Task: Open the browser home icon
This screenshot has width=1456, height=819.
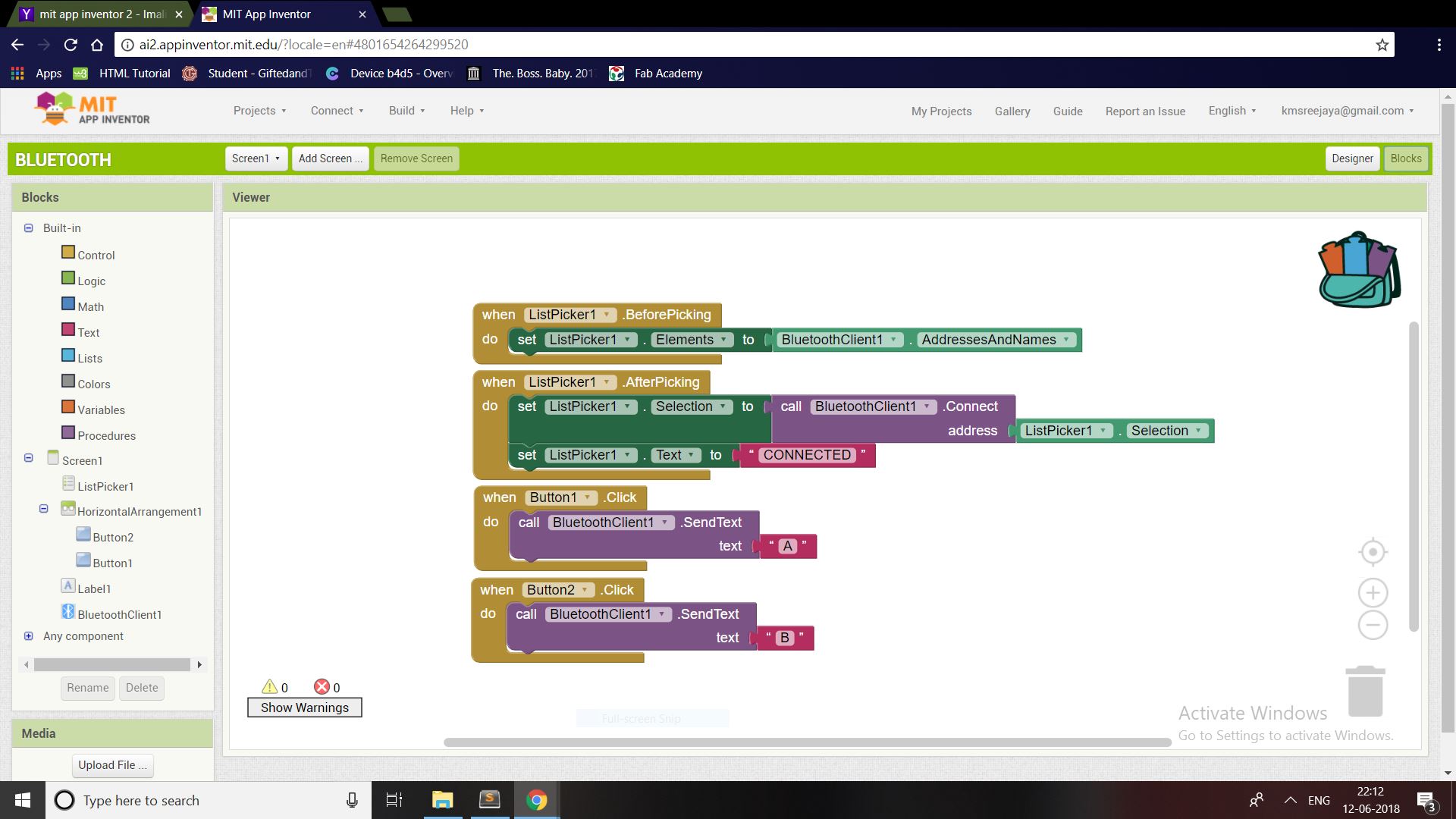Action: pyautogui.click(x=97, y=45)
